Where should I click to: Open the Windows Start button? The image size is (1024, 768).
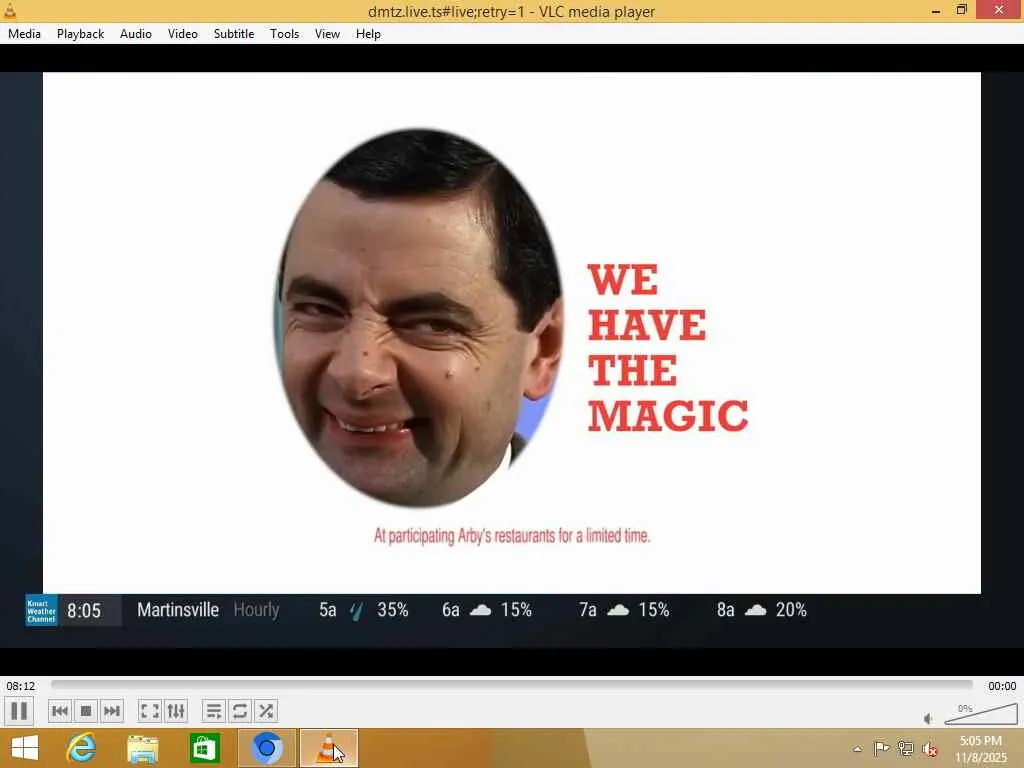25,748
